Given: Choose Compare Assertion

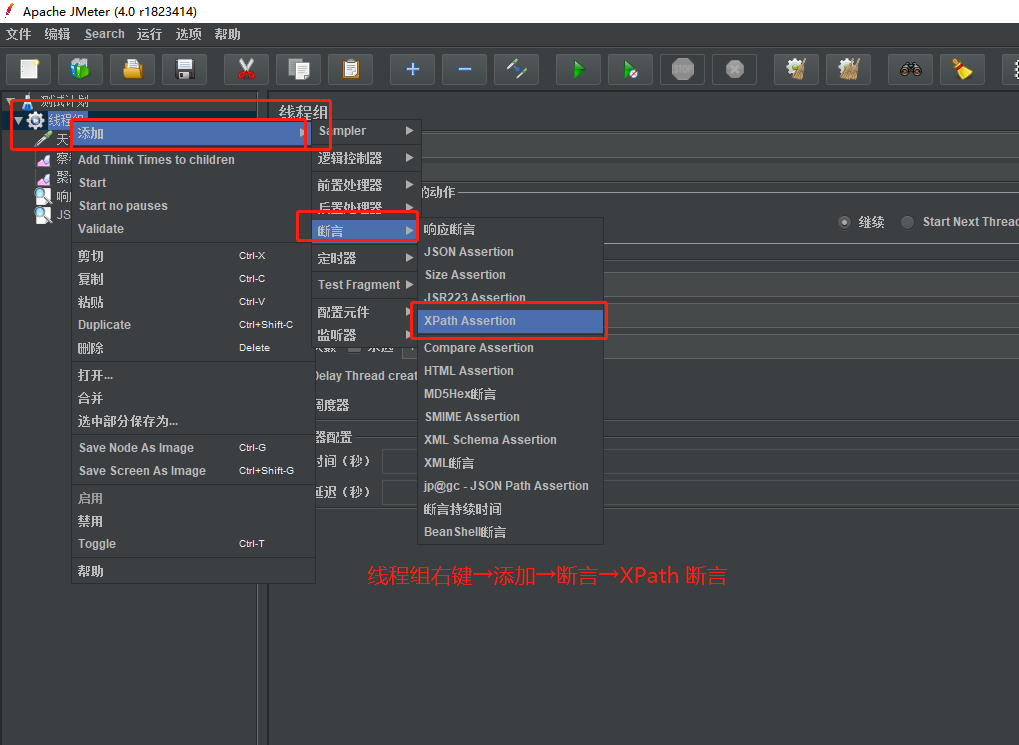Looking at the screenshot, I should pyautogui.click(x=510, y=348).
